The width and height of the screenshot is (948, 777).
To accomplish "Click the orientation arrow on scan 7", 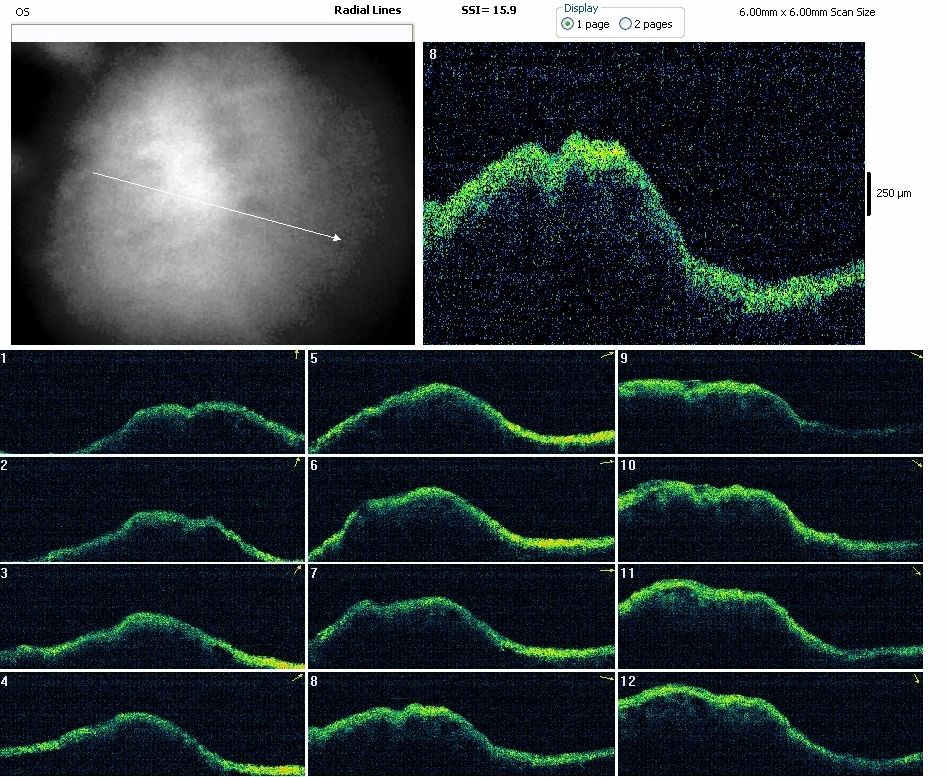I will pos(606,571).
